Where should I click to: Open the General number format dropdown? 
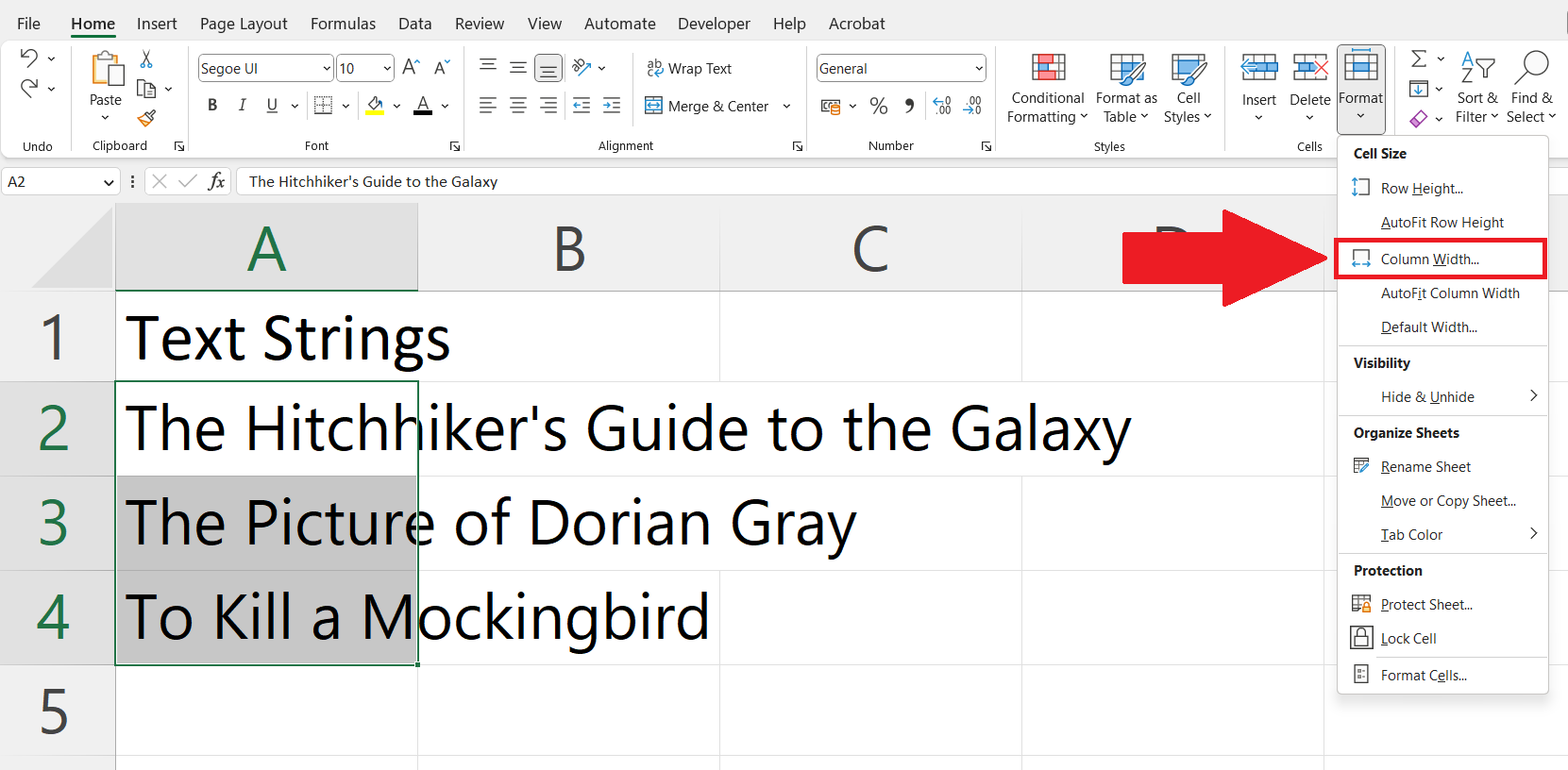[x=979, y=68]
